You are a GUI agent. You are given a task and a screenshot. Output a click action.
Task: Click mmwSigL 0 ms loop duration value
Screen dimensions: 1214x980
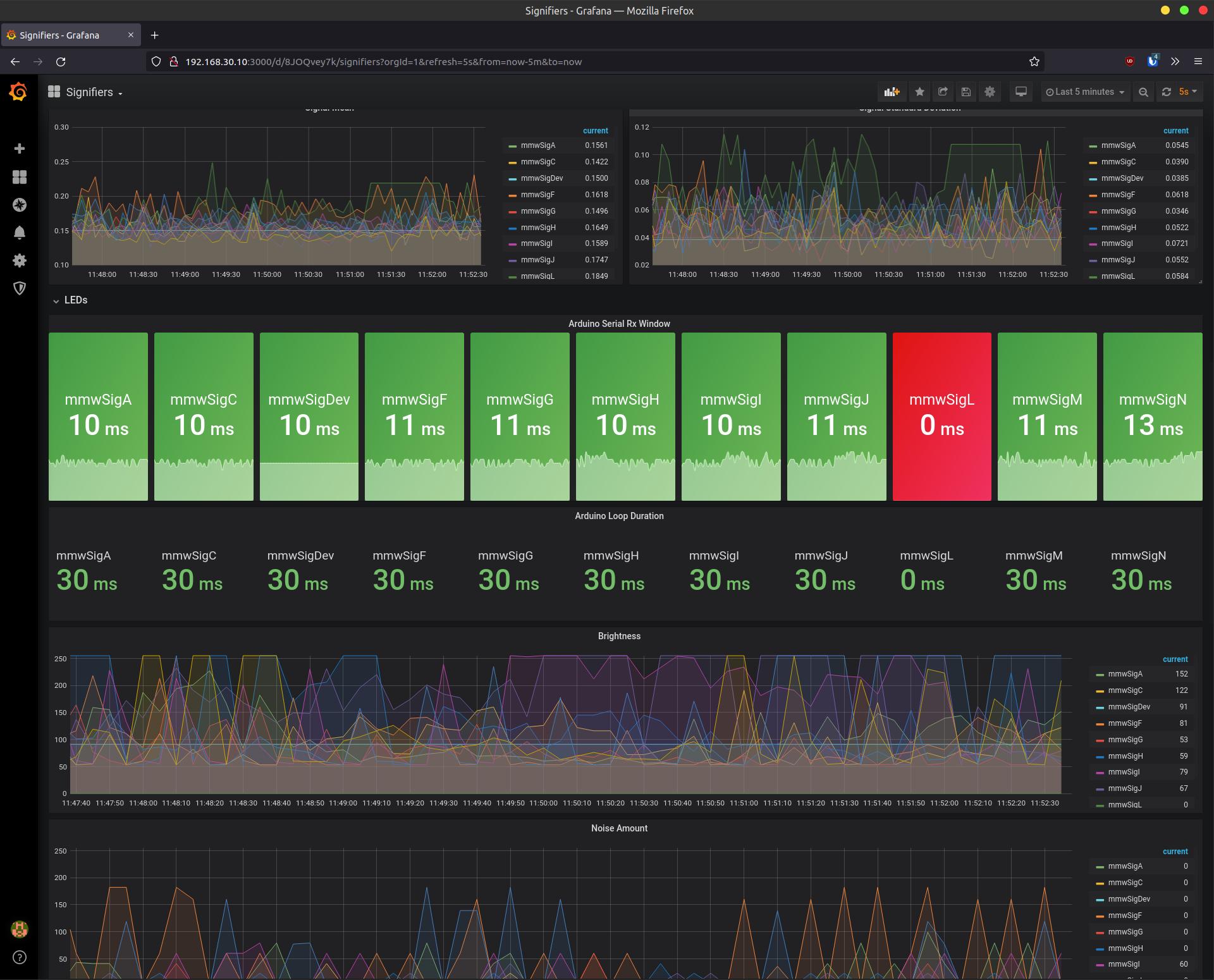click(922, 580)
